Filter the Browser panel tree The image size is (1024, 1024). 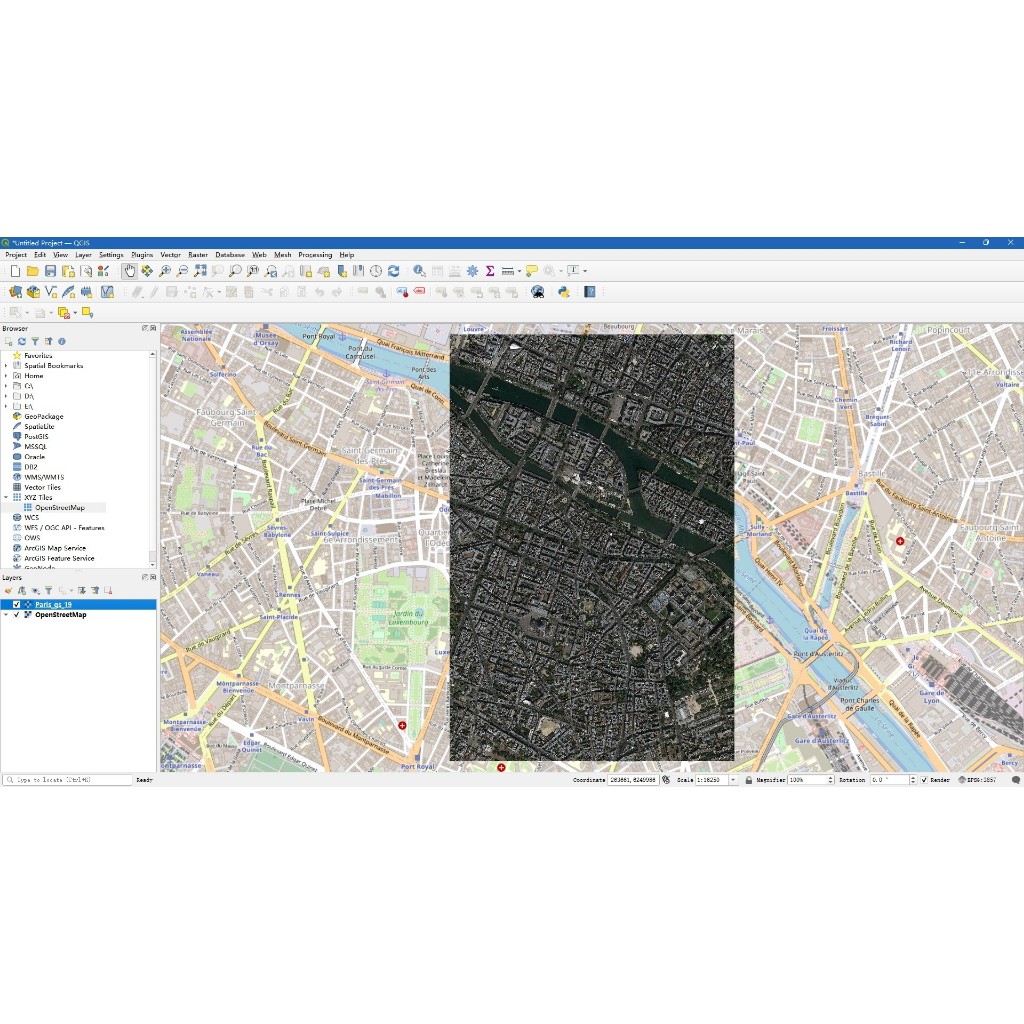35,342
